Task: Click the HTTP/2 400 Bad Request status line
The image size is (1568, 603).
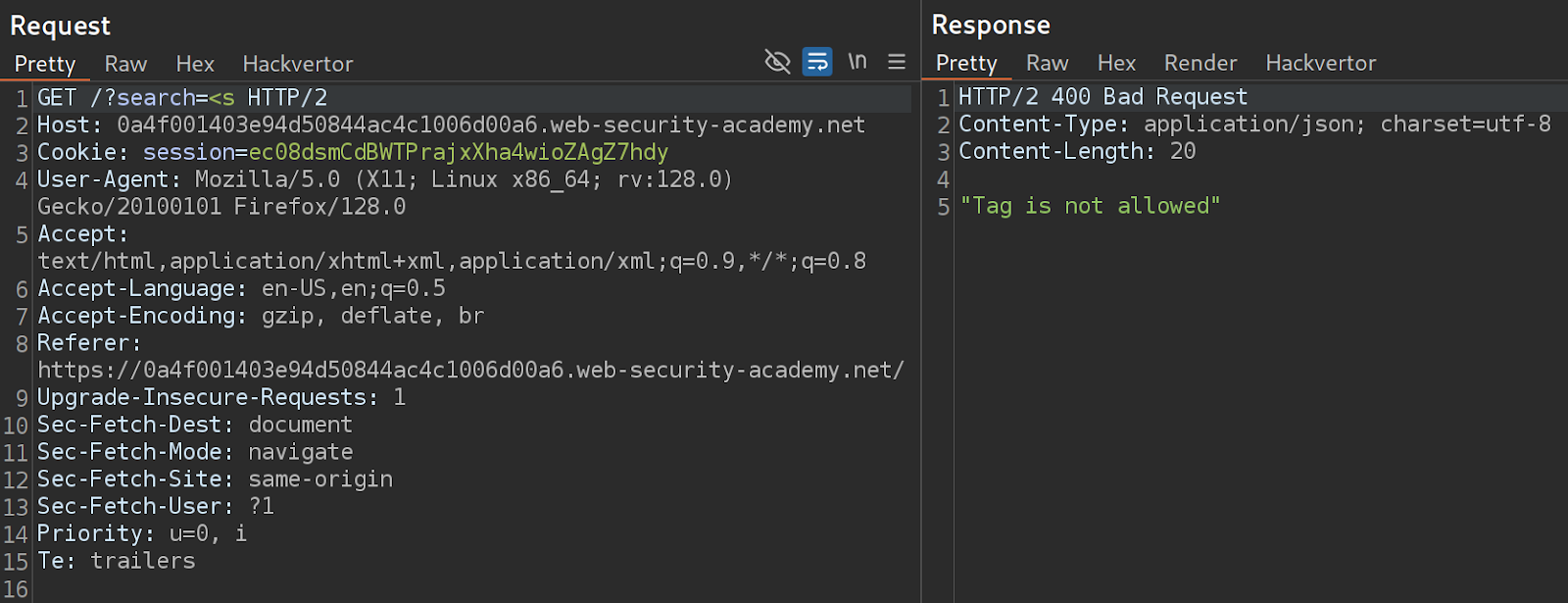Action: [x=1102, y=97]
